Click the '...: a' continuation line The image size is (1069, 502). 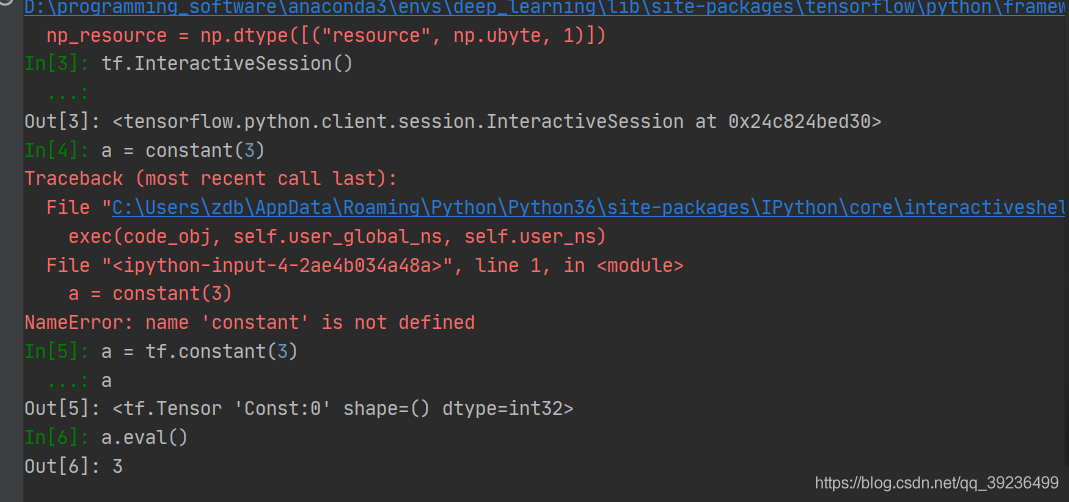click(x=79, y=380)
